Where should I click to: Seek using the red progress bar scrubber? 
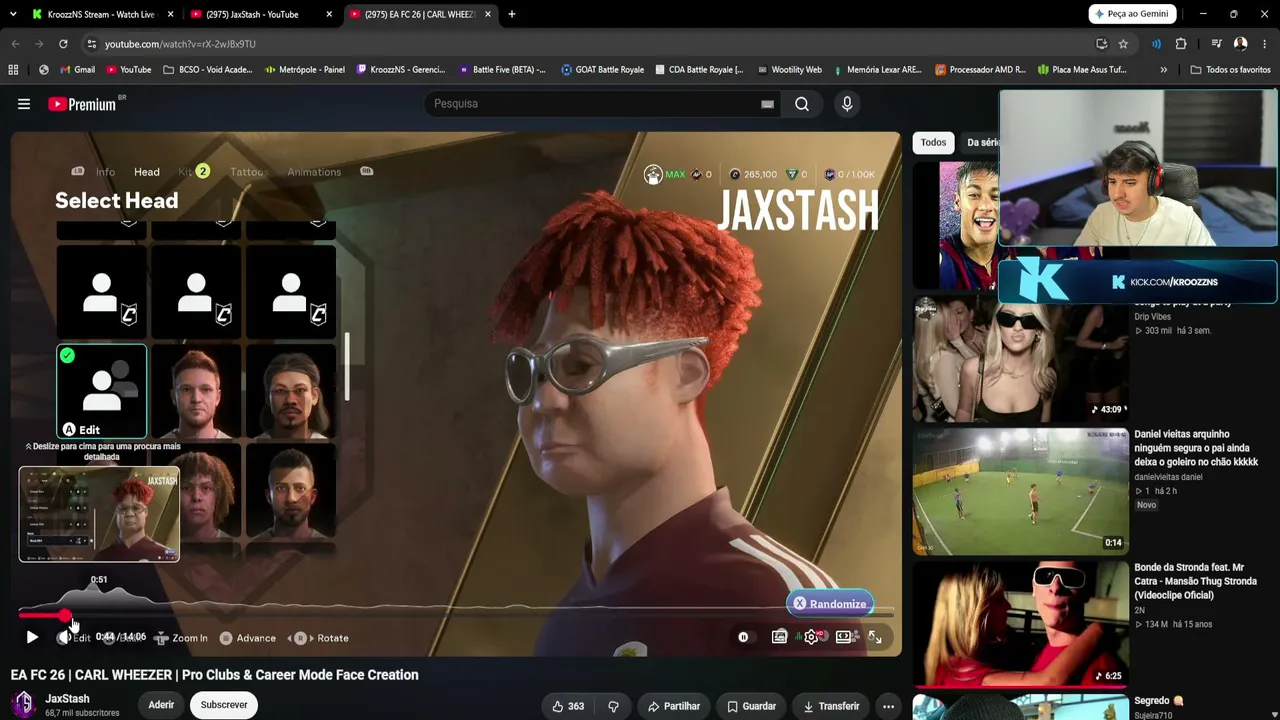tap(65, 616)
